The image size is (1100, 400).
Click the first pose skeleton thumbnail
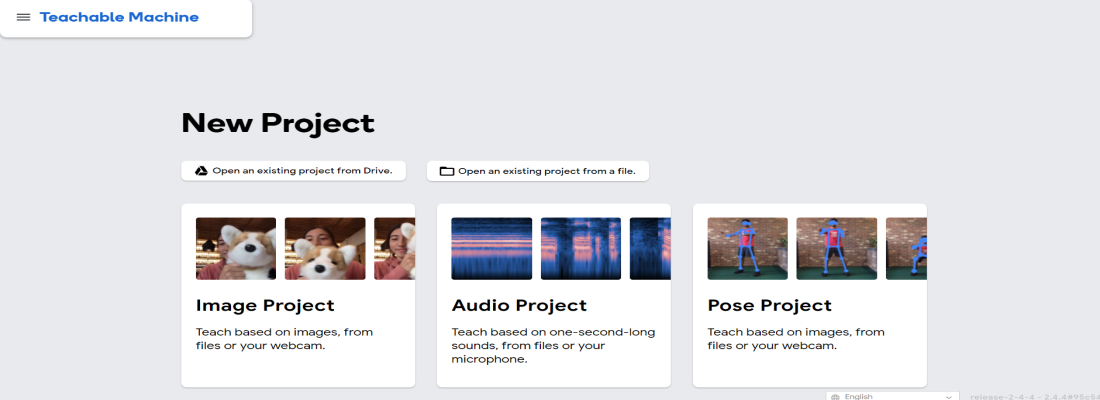point(747,249)
